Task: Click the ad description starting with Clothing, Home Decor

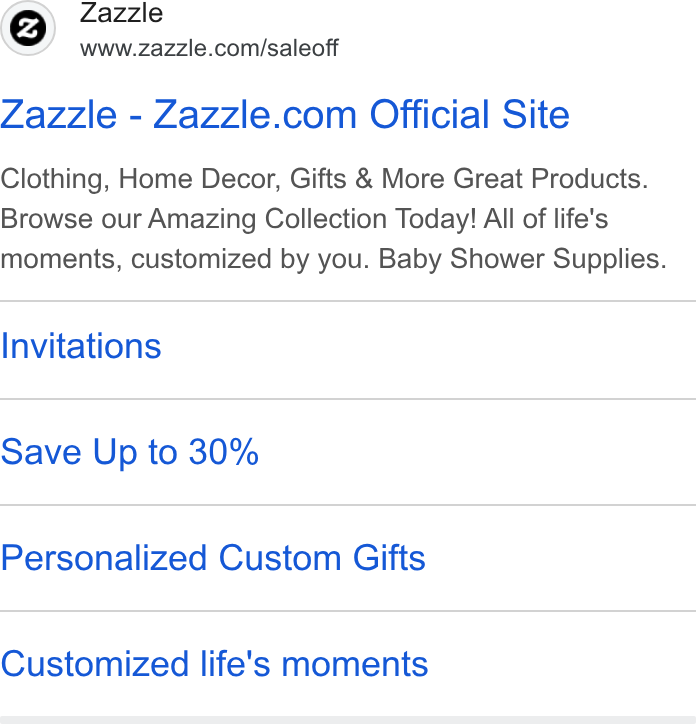Action: point(333,218)
